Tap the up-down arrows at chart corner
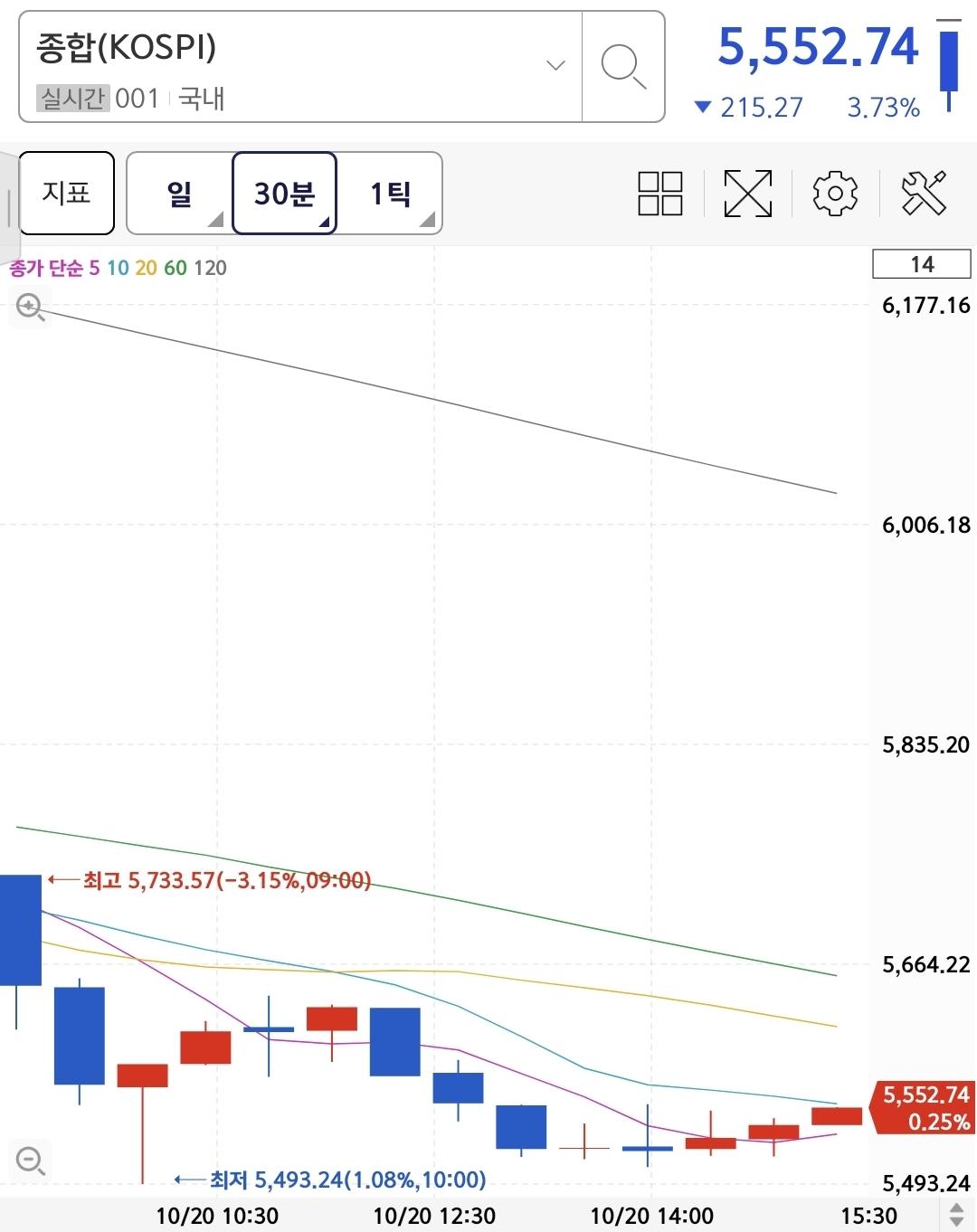The width and height of the screenshot is (977, 1232). point(955,1214)
